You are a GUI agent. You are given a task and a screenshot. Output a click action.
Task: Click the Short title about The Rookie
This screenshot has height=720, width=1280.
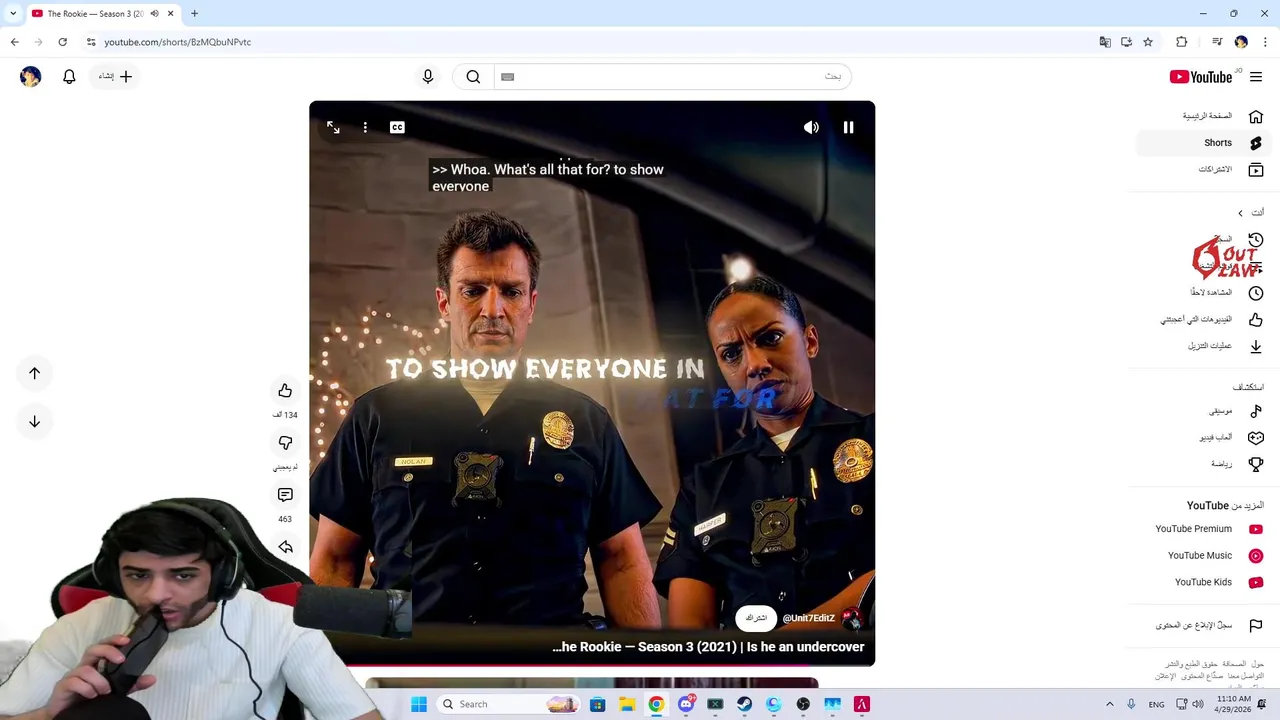[x=708, y=647]
